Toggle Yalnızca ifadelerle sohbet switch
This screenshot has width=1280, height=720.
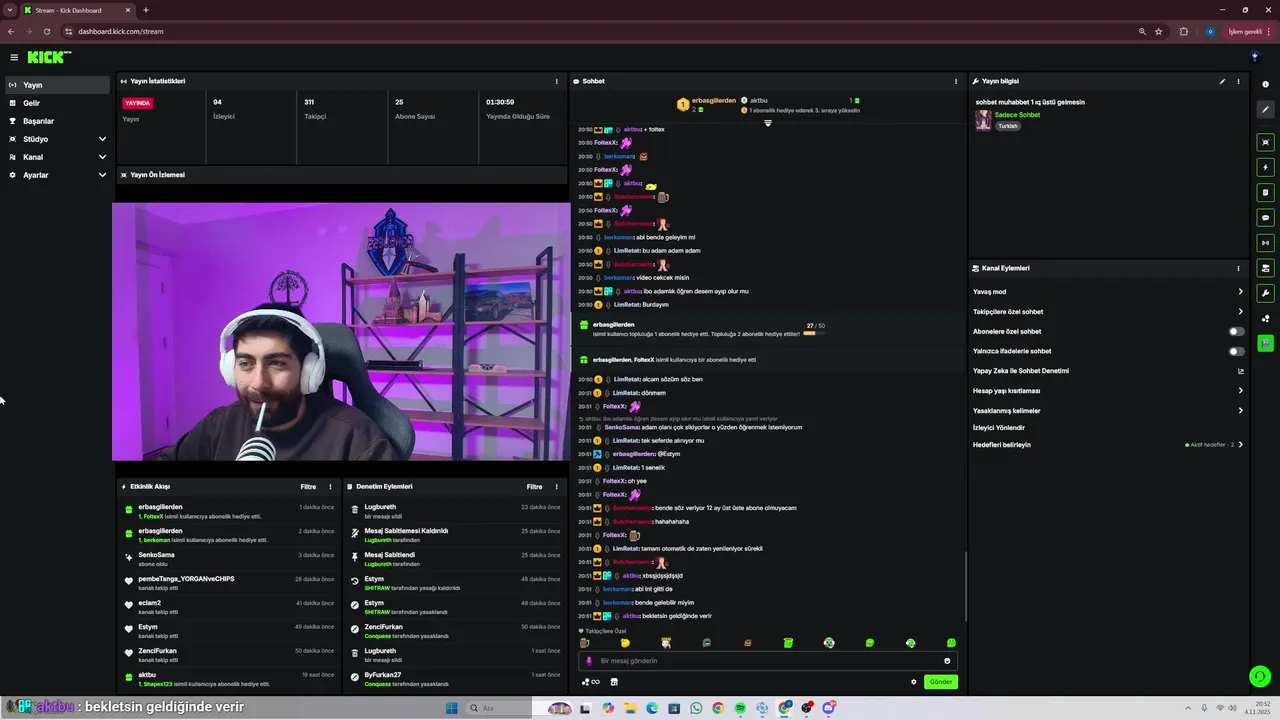pos(1237,351)
